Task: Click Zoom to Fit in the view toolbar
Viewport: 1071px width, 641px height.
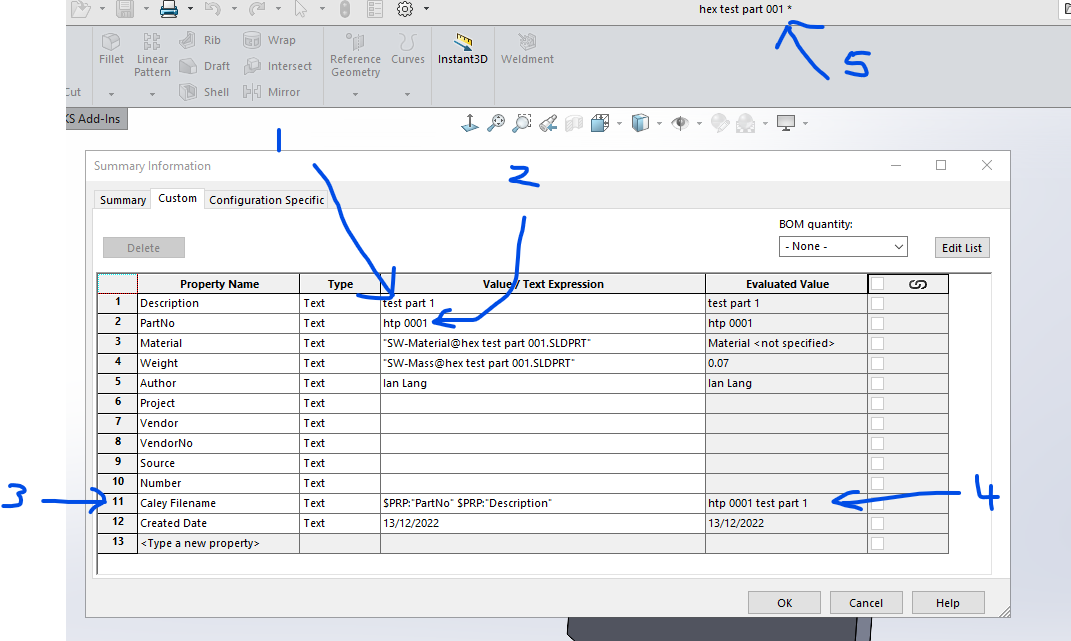Action: click(x=496, y=122)
